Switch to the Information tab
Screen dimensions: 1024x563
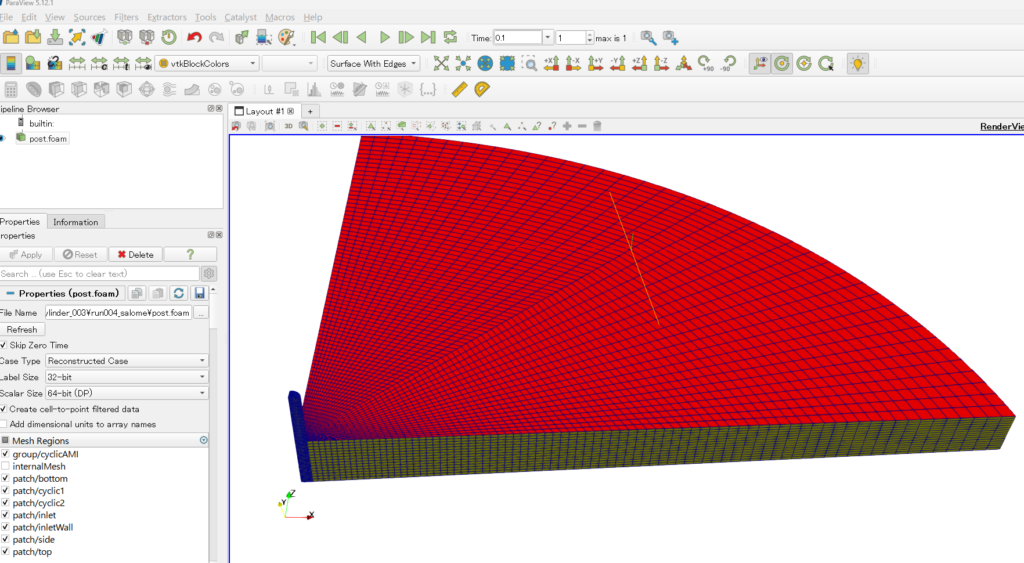75,222
